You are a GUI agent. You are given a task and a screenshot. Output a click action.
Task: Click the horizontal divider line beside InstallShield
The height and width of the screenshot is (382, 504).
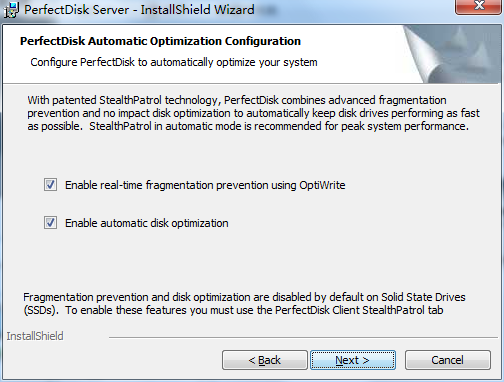click(304, 337)
